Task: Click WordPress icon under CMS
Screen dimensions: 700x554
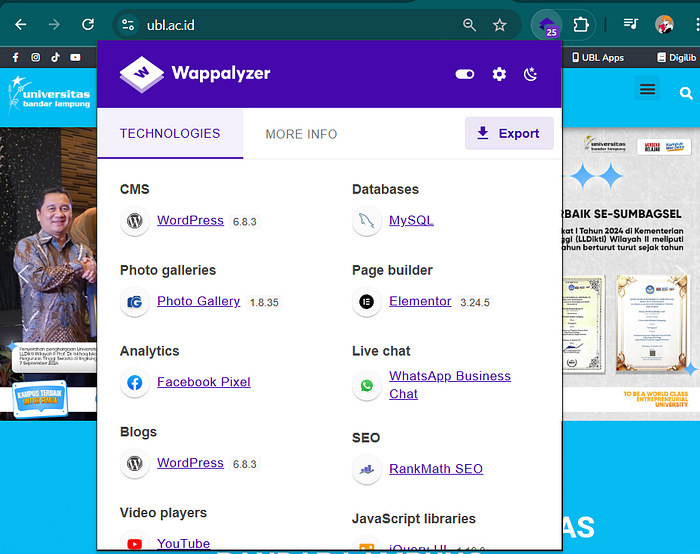Action: (135, 221)
